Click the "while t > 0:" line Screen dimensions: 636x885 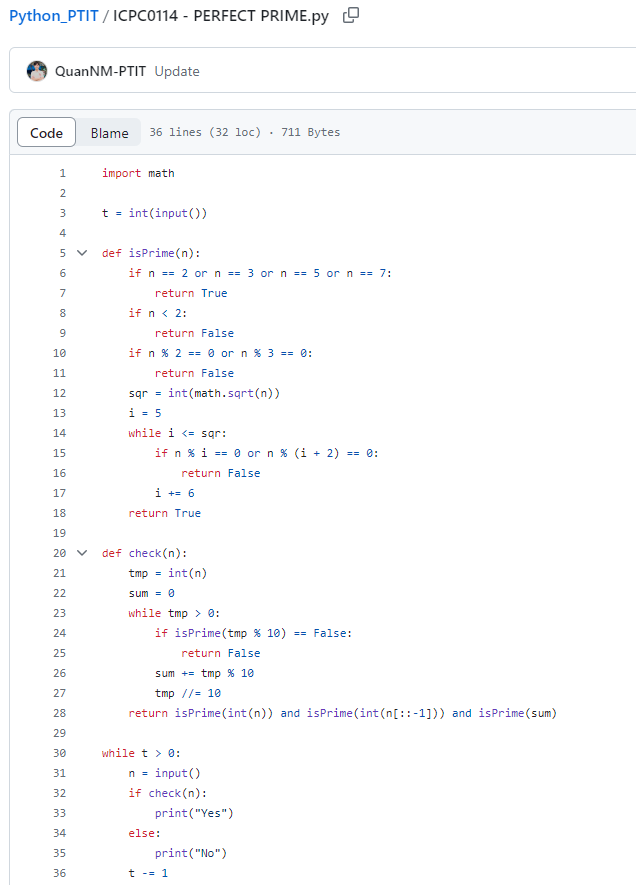(141, 753)
